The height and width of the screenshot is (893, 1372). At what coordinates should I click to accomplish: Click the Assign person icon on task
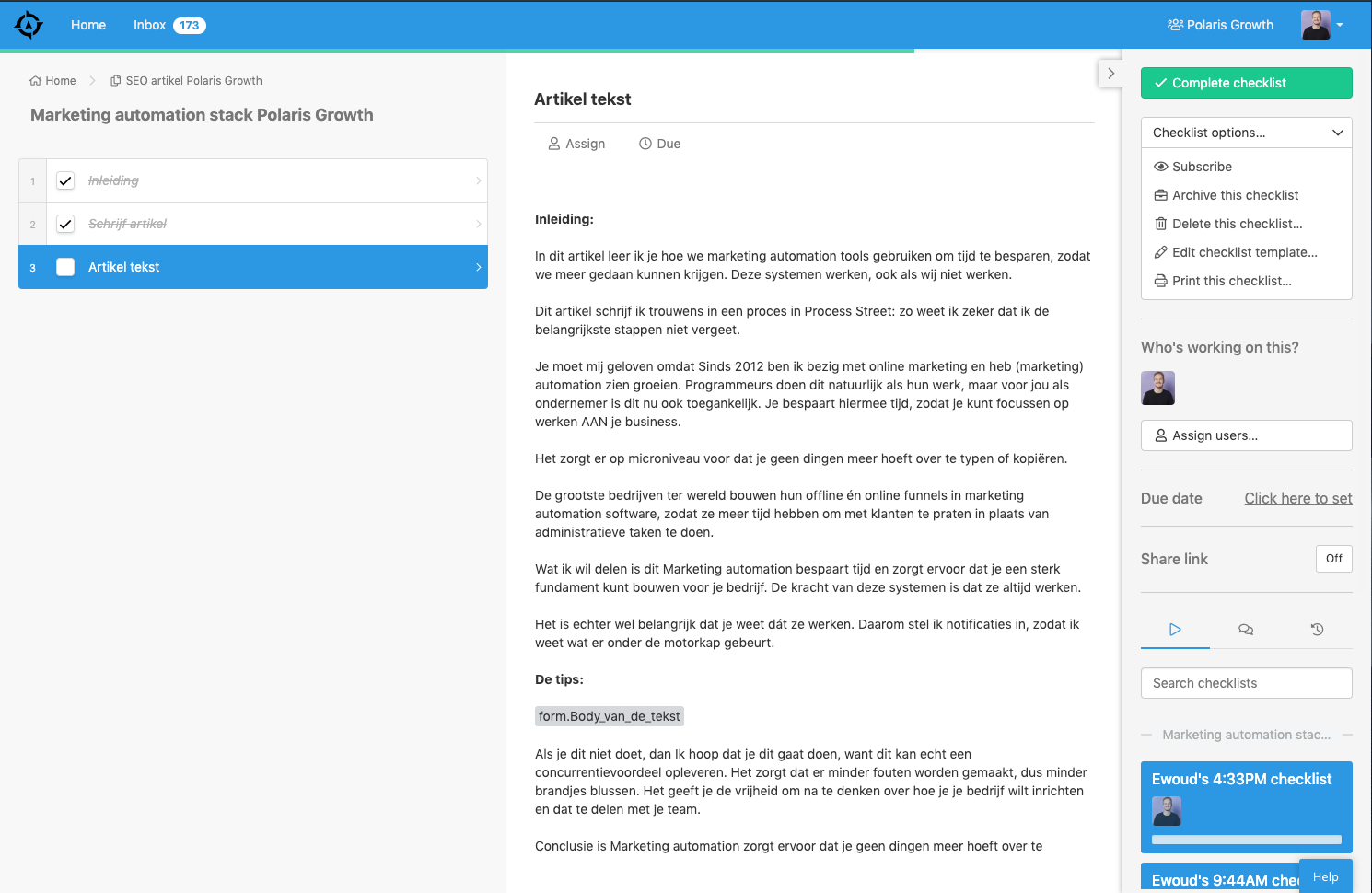tap(554, 144)
